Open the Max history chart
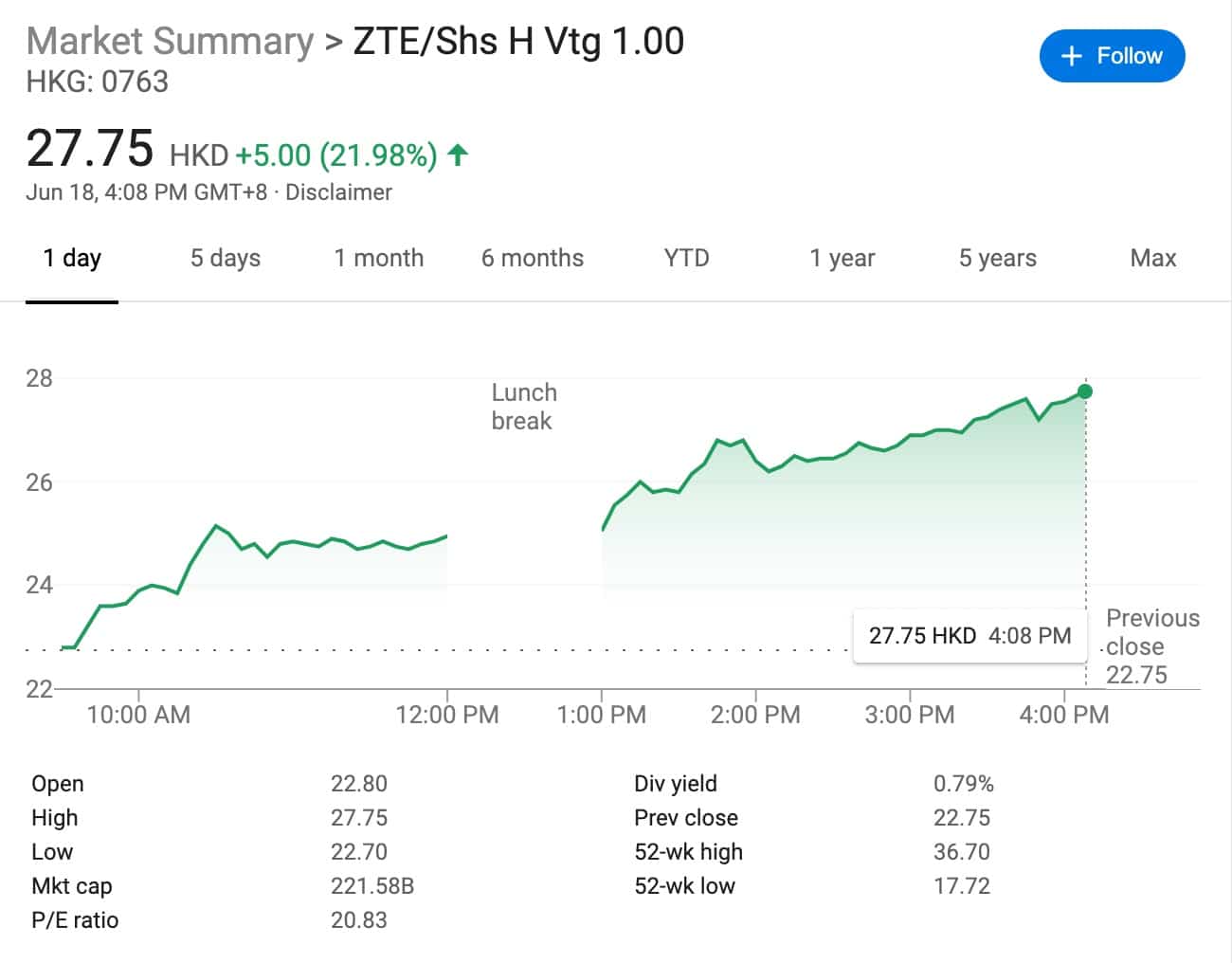The image size is (1232, 963). coord(1152,258)
